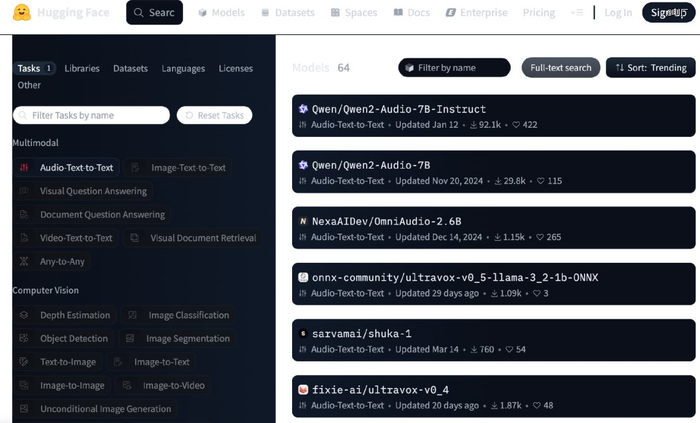Enable the Any-to-Any task filter
The image size is (700, 423).
click(52, 261)
